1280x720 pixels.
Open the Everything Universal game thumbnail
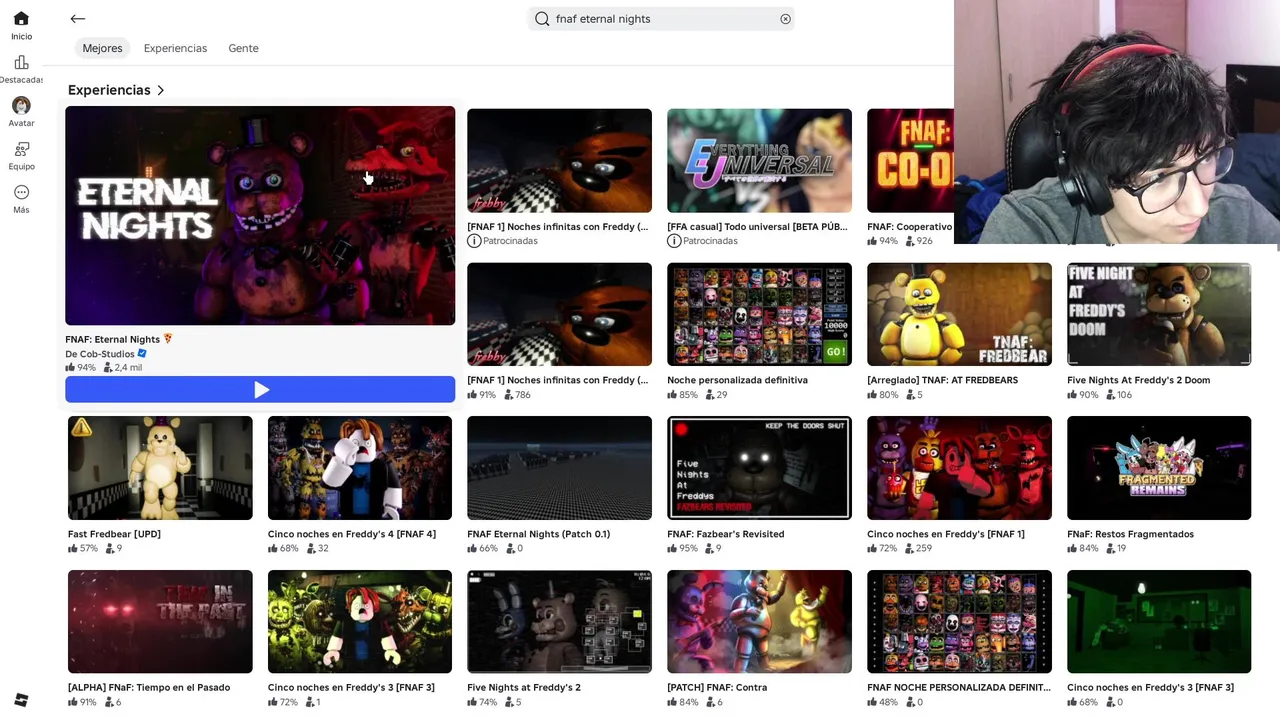click(x=759, y=160)
